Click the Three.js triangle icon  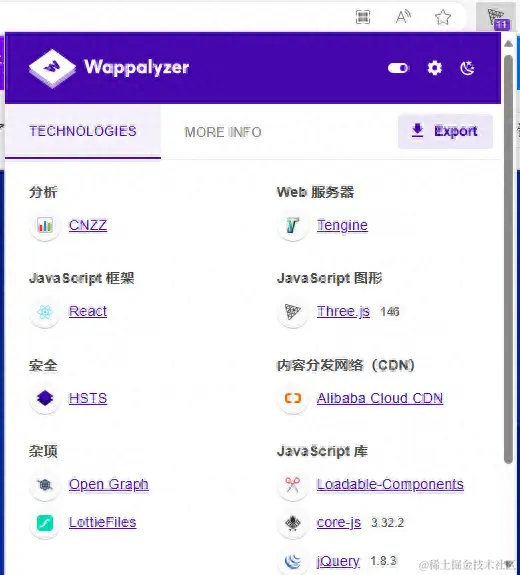point(293,312)
